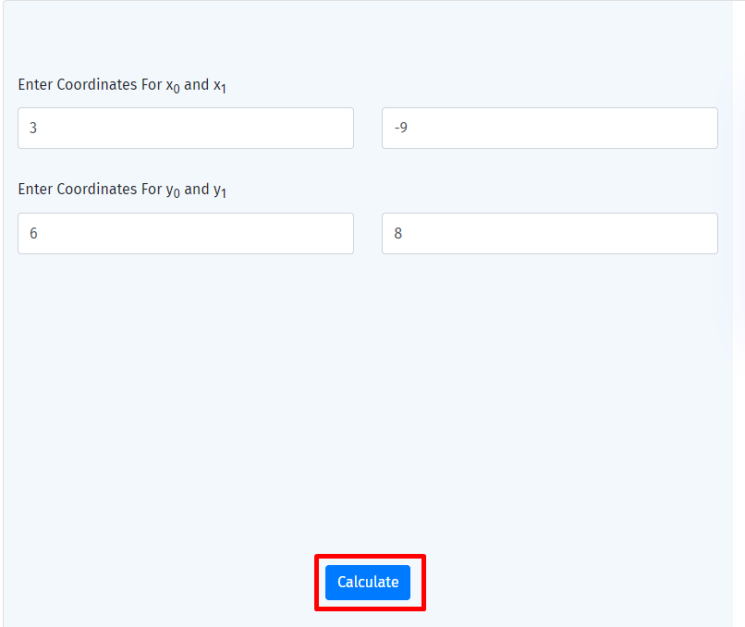Screen dimensions: 745x627
Task: Focus the x0 field containing 3
Action: pos(185,128)
